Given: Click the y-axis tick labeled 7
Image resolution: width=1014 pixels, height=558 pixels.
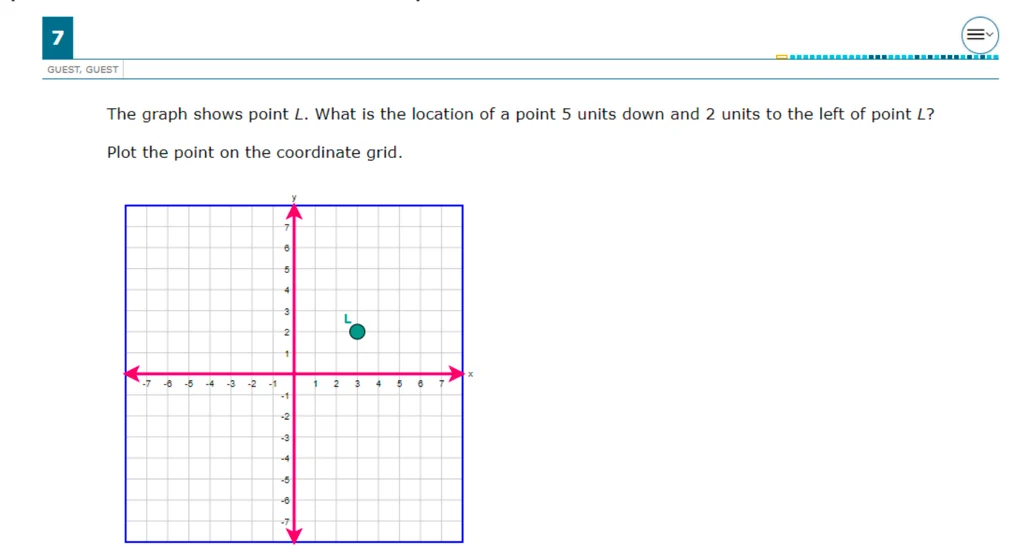Looking at the screenshot, I should click(x=286, y=227).
